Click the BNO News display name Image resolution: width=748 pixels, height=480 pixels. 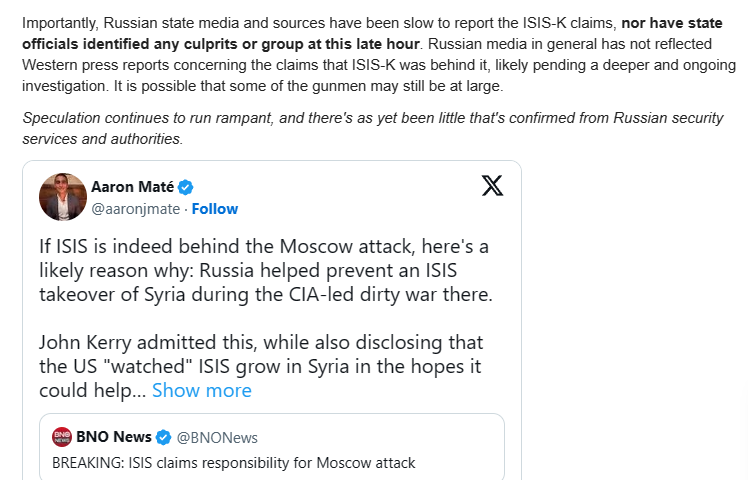click(x=114, y=437)
